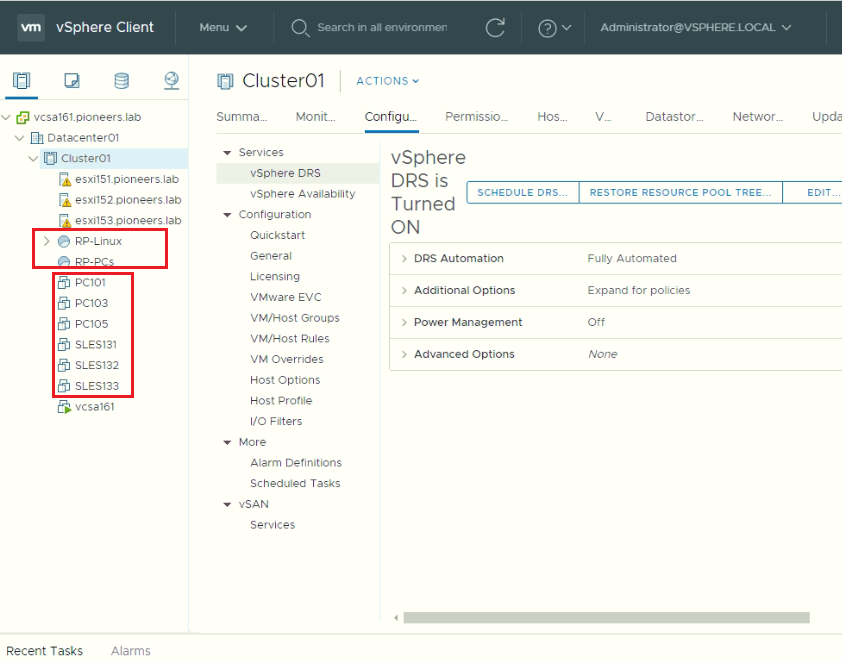842x661 pixels.
Task: Open VM/Host Groups settings
Action: click(295, 318)
